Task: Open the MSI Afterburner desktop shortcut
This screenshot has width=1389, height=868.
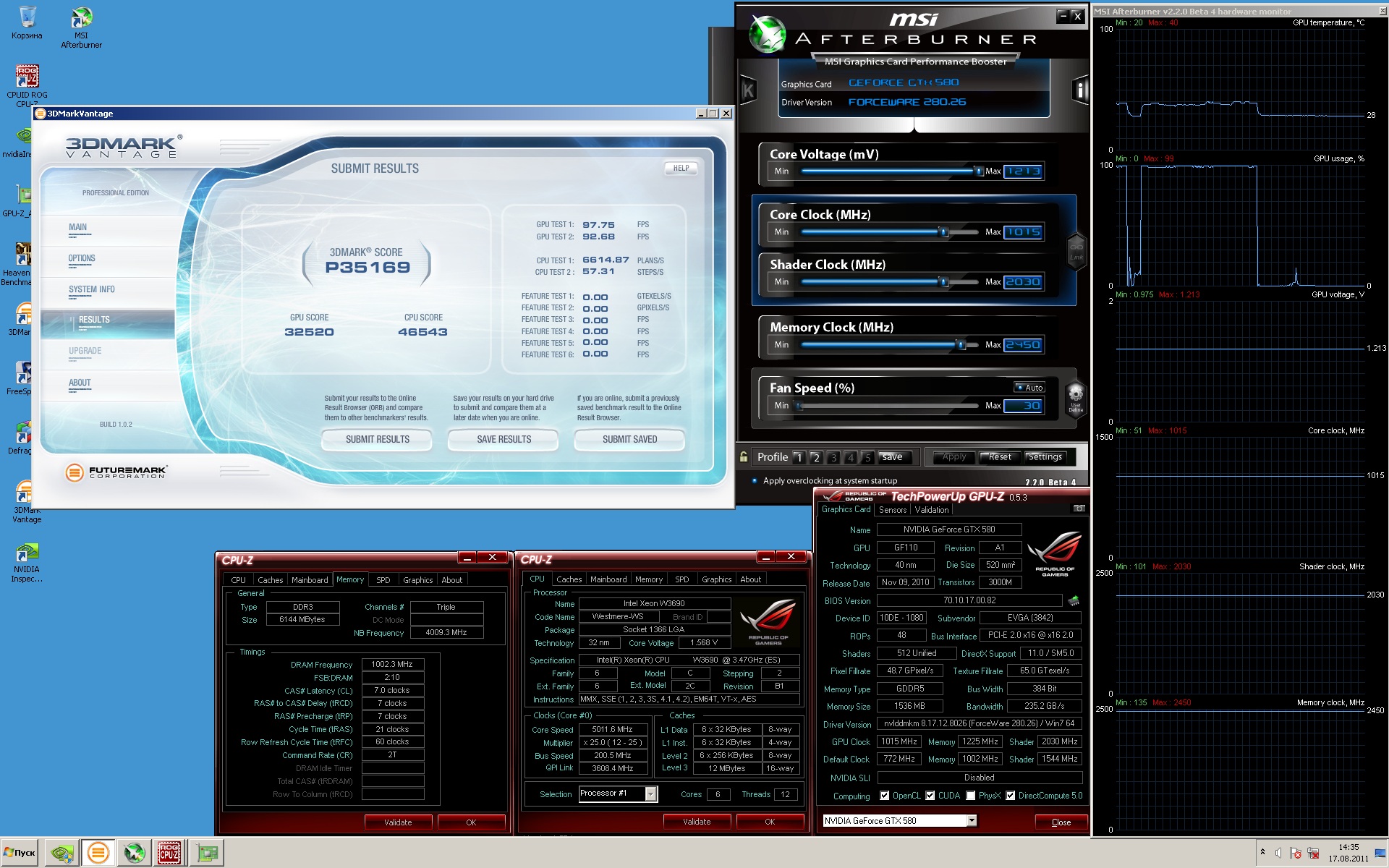Action: pos(81,26)
